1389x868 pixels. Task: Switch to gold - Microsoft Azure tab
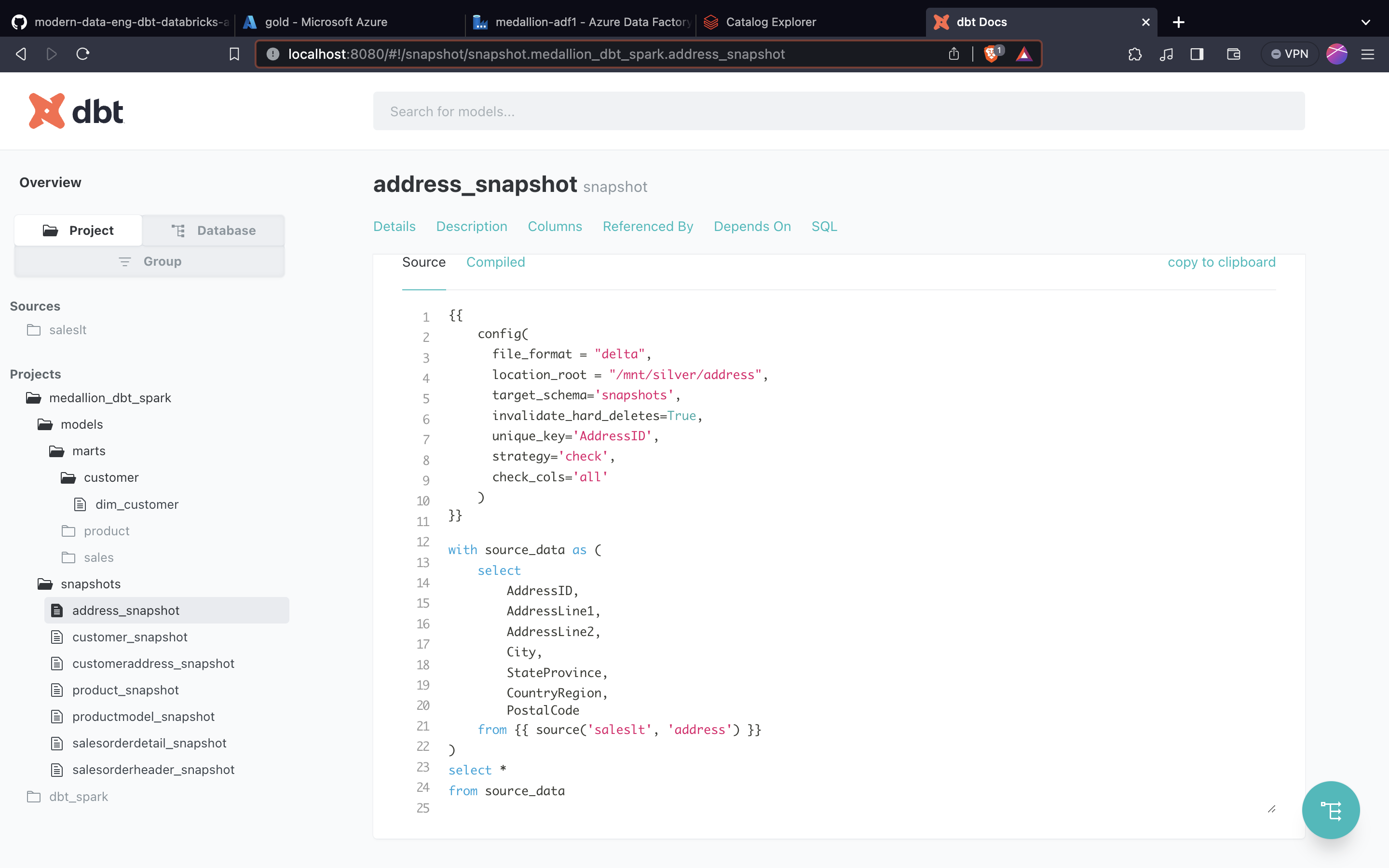350,22
